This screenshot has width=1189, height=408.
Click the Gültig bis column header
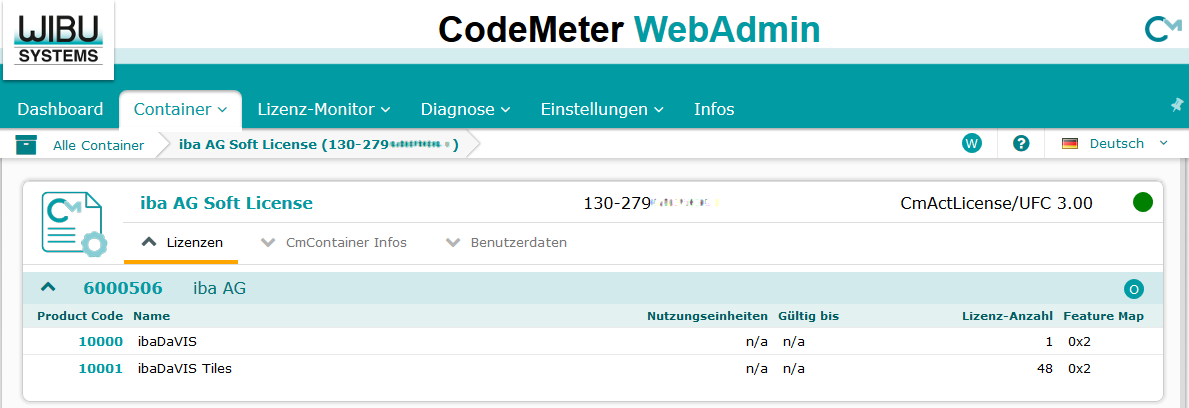click(809, 315)
